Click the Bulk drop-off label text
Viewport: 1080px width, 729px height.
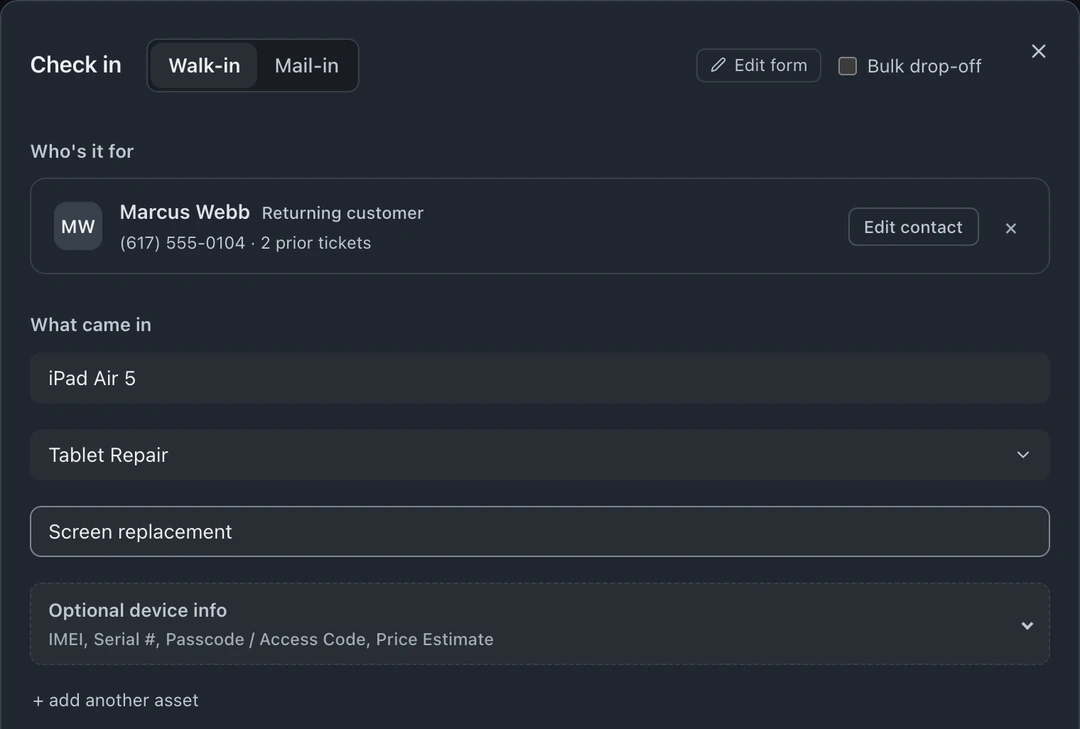point(924,66)
